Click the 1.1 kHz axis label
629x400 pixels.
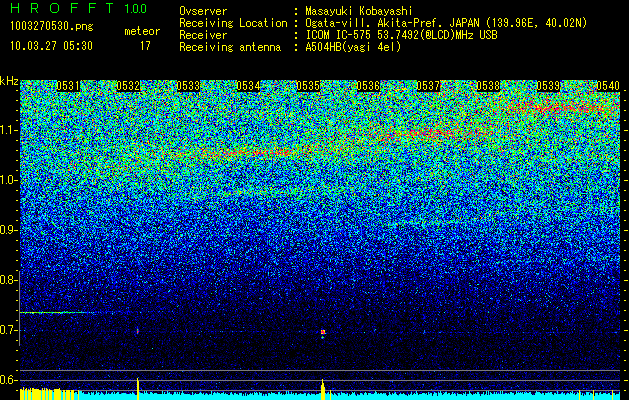tap(8, 130)
